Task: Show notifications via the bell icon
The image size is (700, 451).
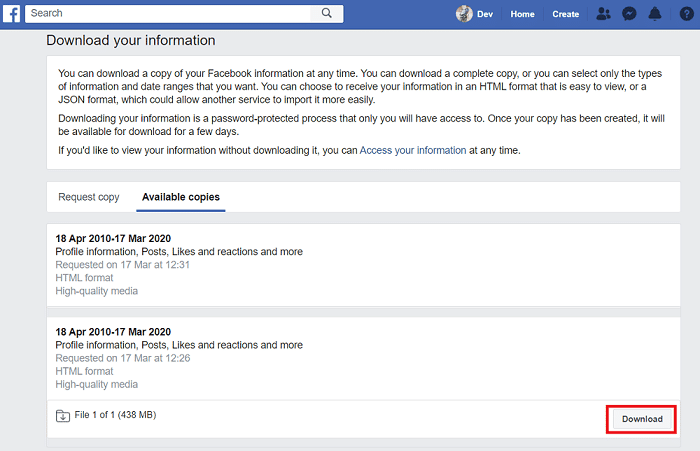Action: [655, 14]
